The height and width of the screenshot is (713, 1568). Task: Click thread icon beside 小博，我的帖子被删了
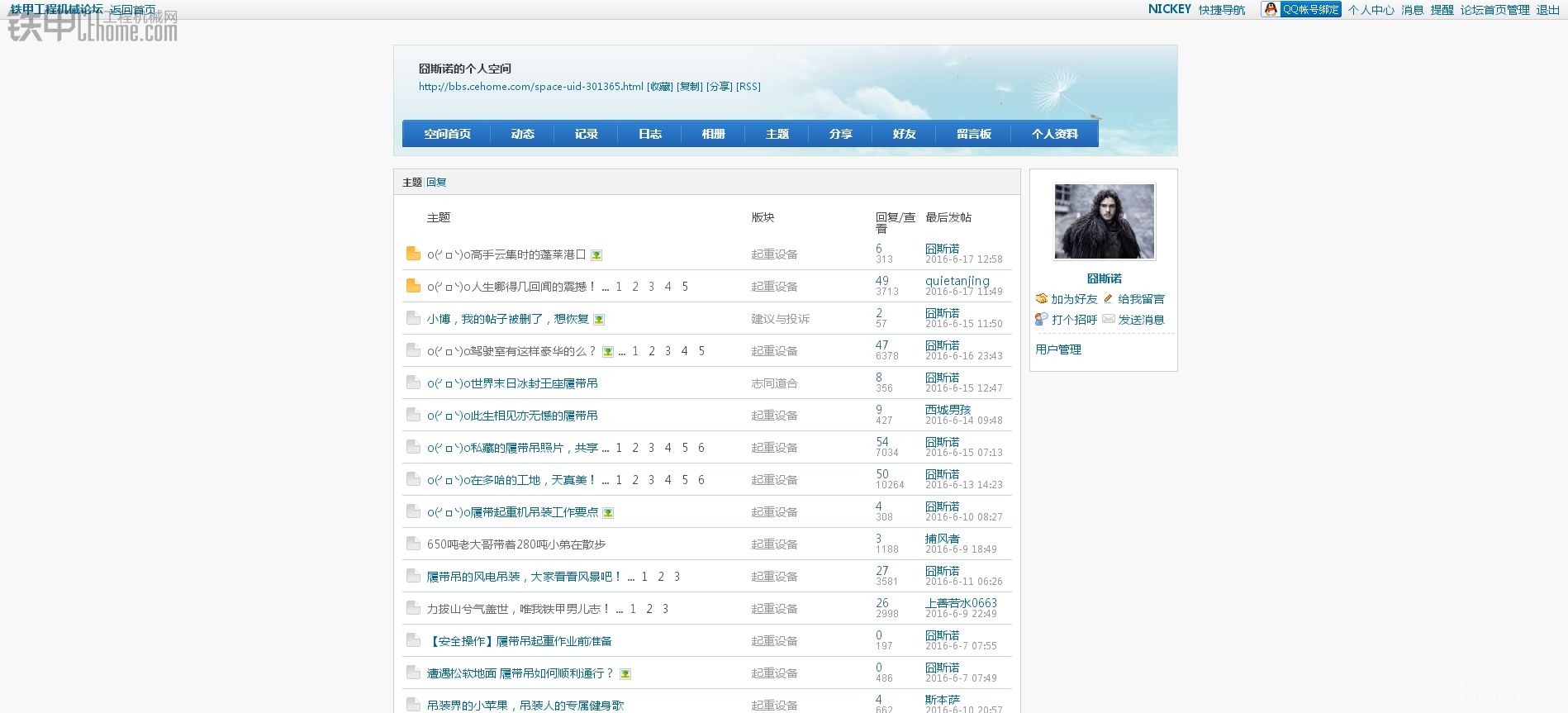[x=413, y=318]
